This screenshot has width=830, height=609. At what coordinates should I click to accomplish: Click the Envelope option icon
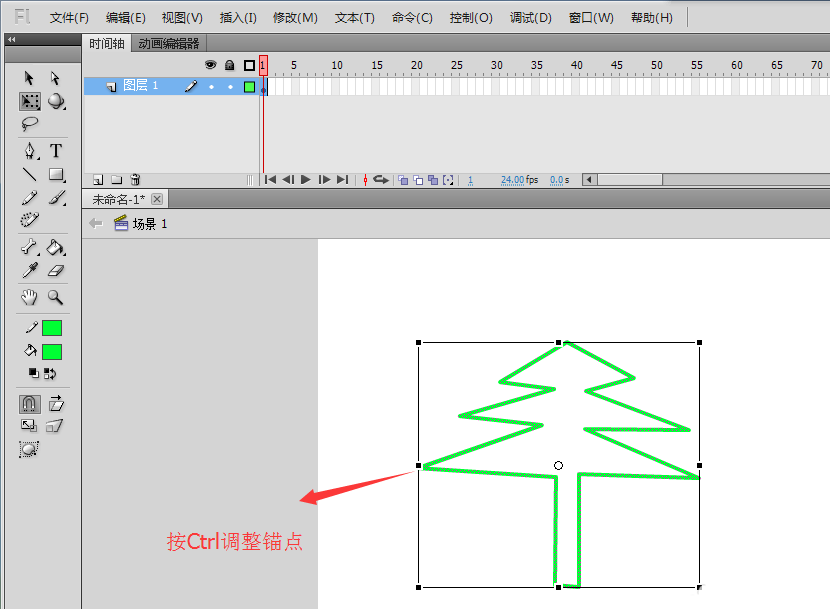(29, 450)
